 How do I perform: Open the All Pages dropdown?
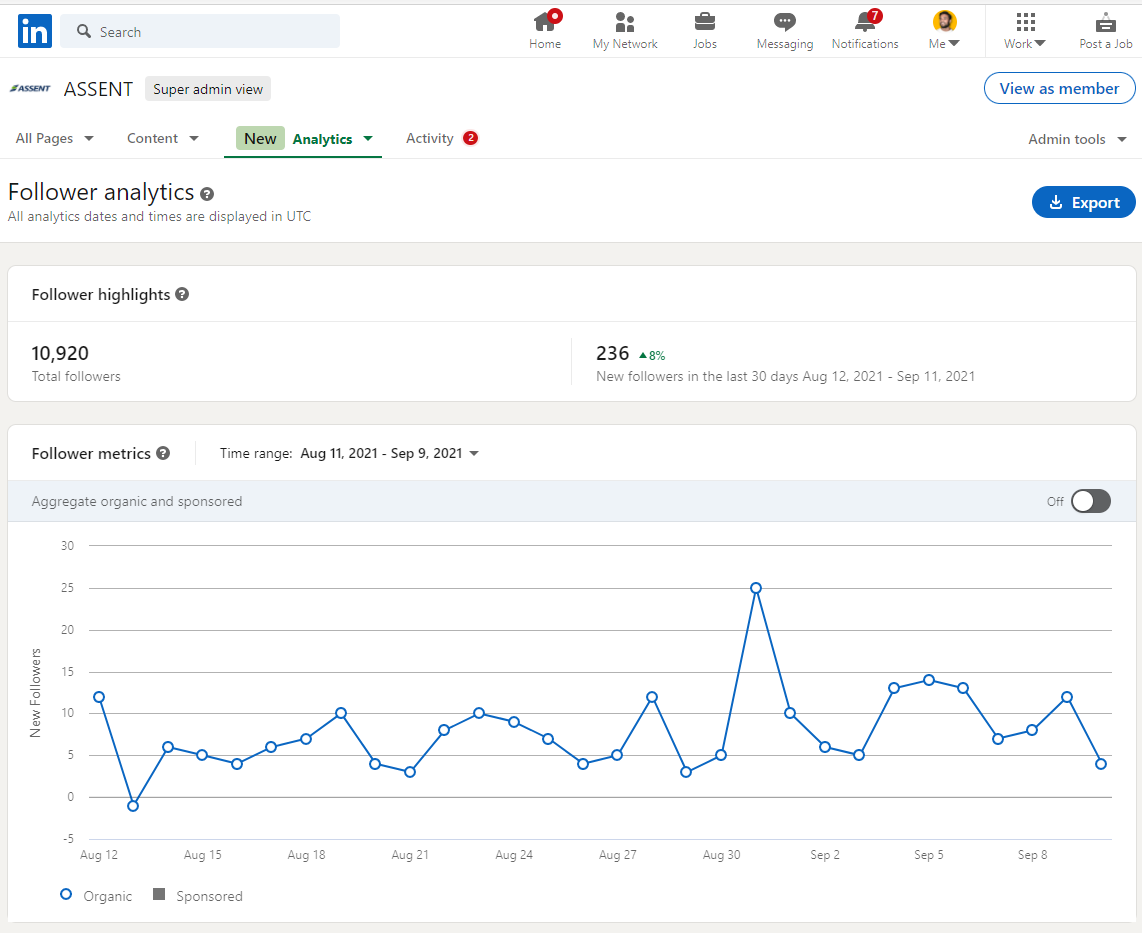point(54,138)
